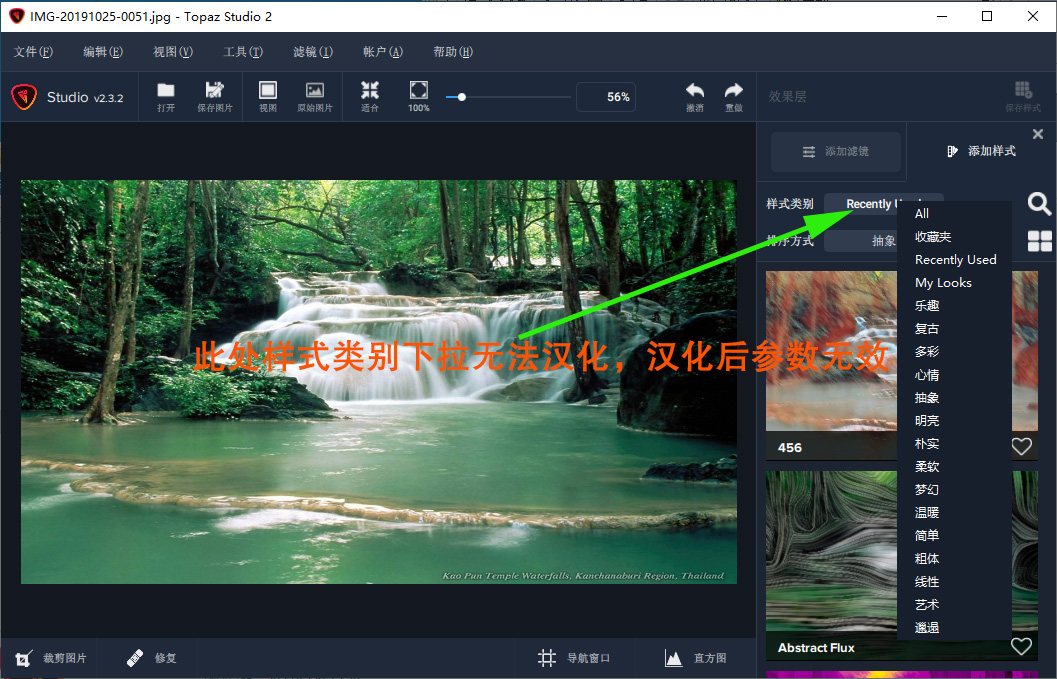Screen dimensions: 1057x679
Task: Zoom to 100% with the toolbar icon
Action: pos(419,96)
